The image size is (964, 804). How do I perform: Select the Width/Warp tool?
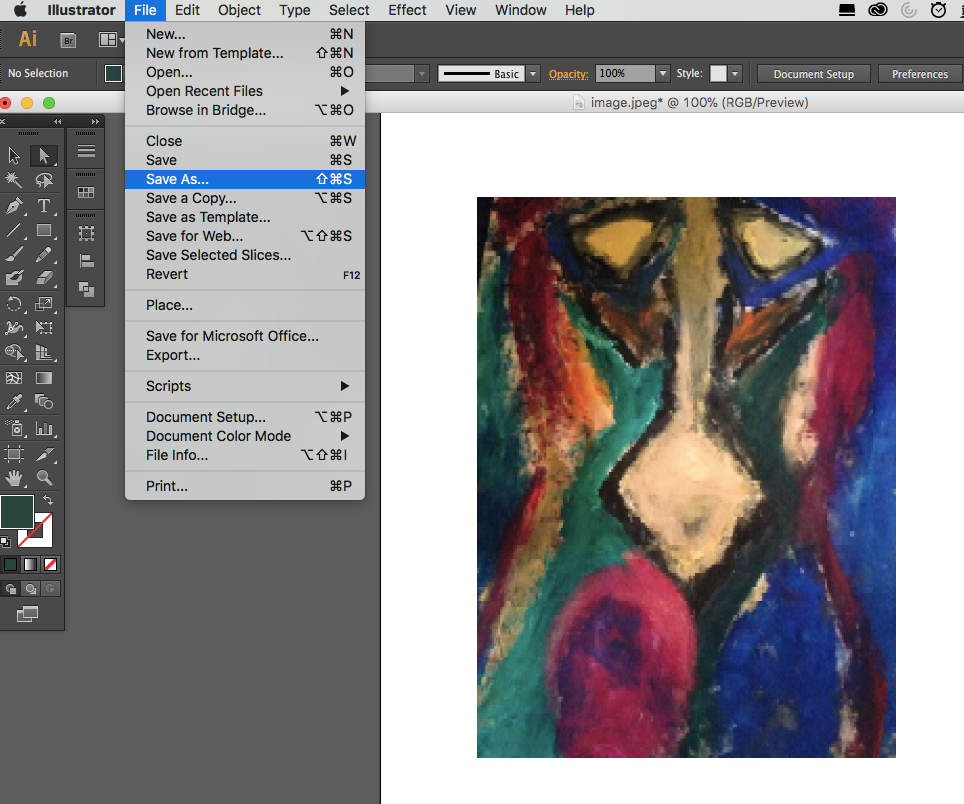pyautogui.click(x=14, y=328)
